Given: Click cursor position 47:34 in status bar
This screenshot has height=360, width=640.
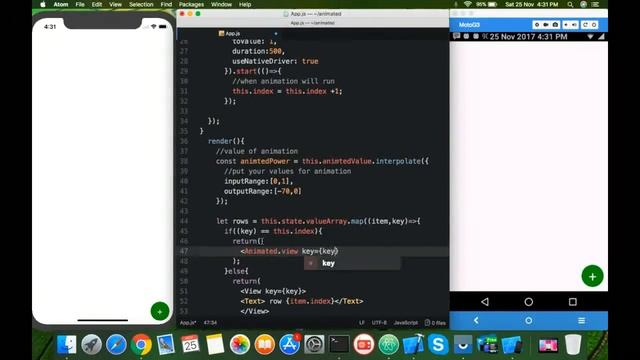Looking at the screenshot, I should coord(210,323).
